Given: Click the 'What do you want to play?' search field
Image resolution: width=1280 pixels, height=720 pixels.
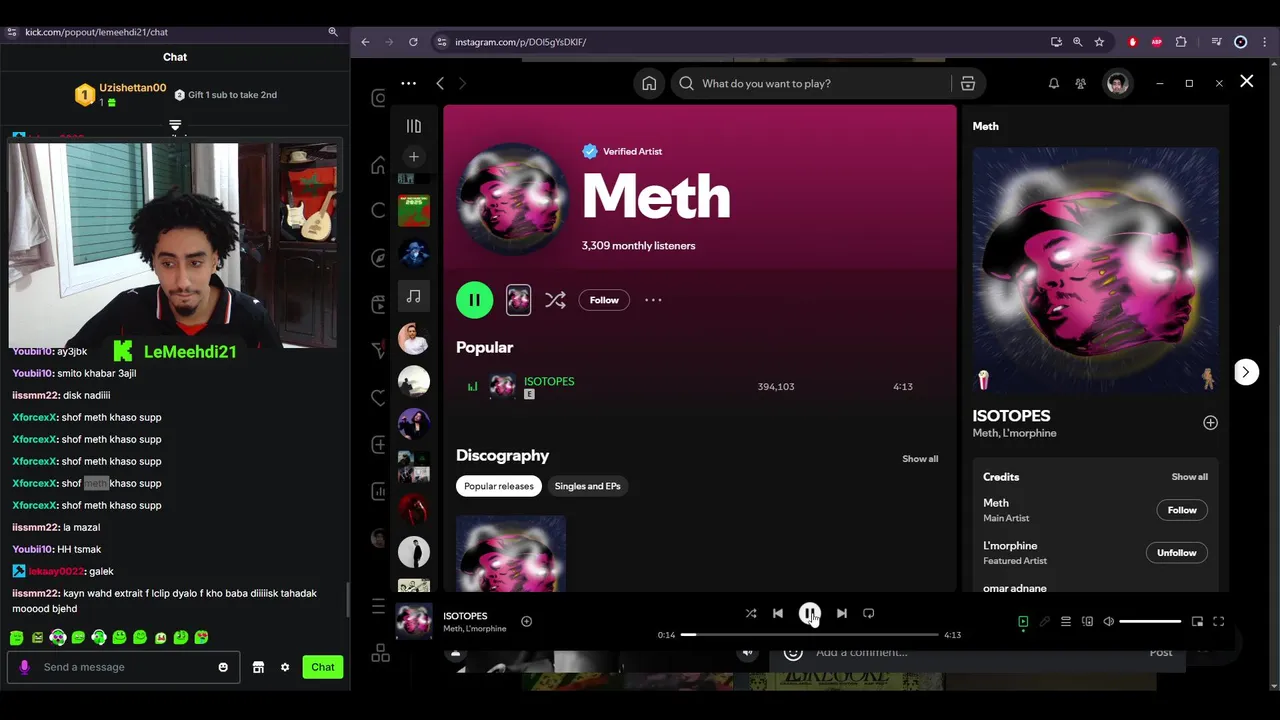Looking at the screenshot, I should (810, 83).
